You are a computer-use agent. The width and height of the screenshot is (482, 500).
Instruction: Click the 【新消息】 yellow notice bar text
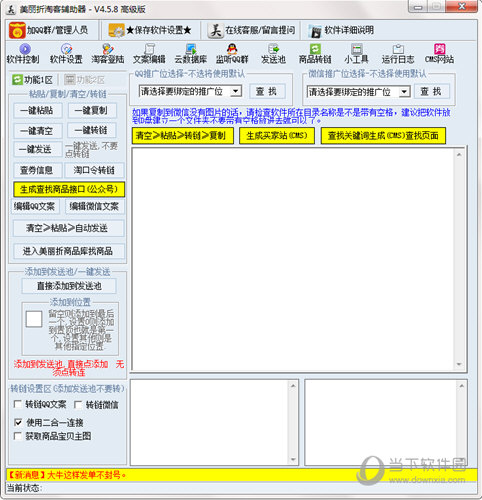pos(67,475)
